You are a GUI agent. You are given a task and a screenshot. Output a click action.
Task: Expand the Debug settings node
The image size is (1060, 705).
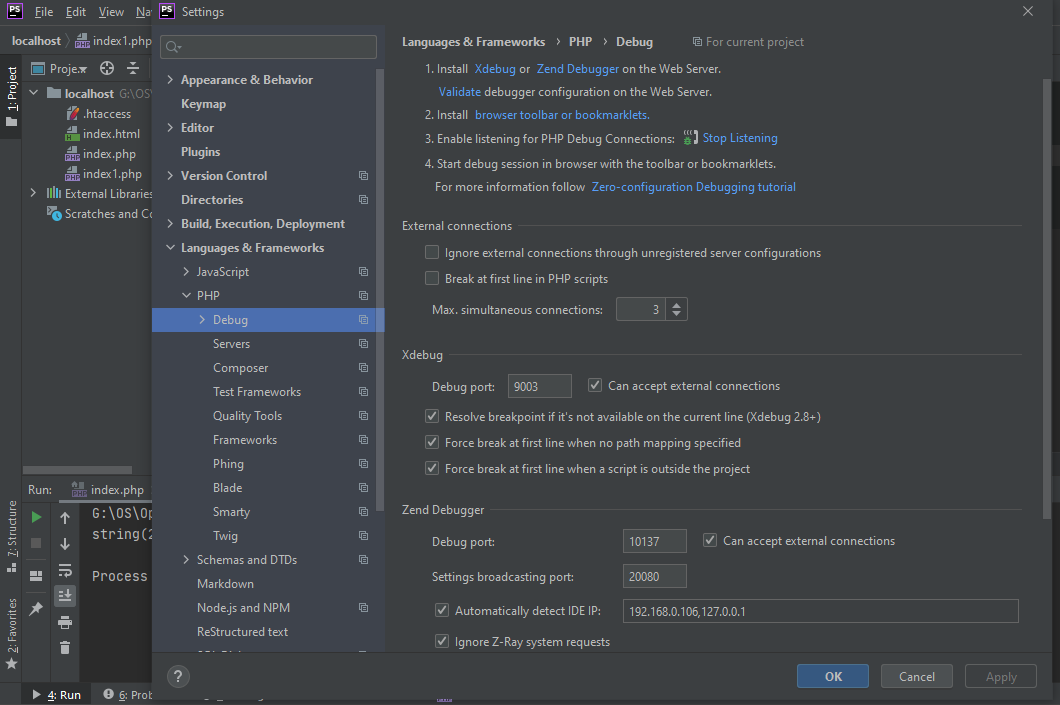(202, 320)
